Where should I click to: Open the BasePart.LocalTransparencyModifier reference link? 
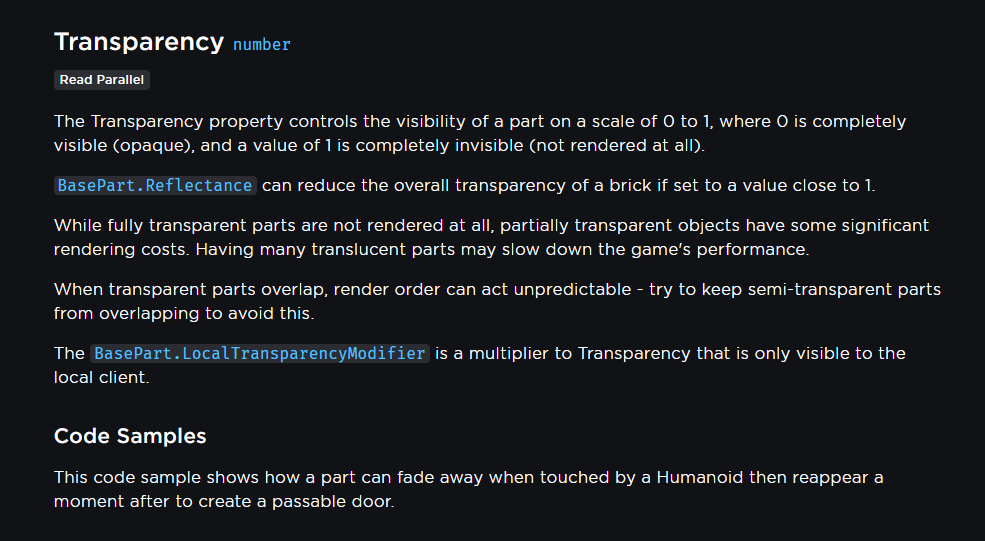click(x=260, y=354)
